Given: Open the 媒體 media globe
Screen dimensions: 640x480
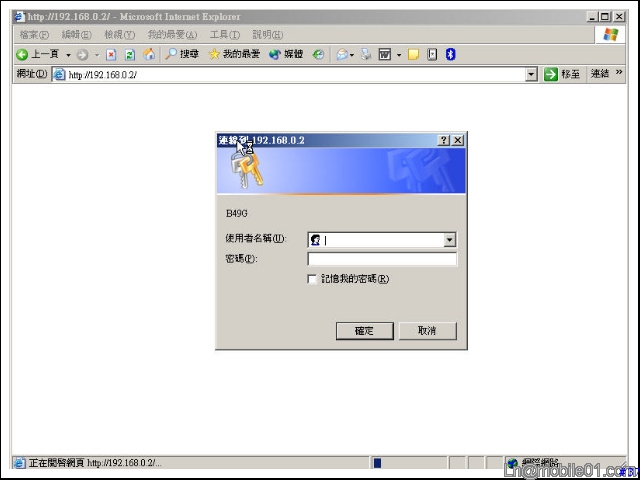Looking at the screenshot, I should click(286, 54).
